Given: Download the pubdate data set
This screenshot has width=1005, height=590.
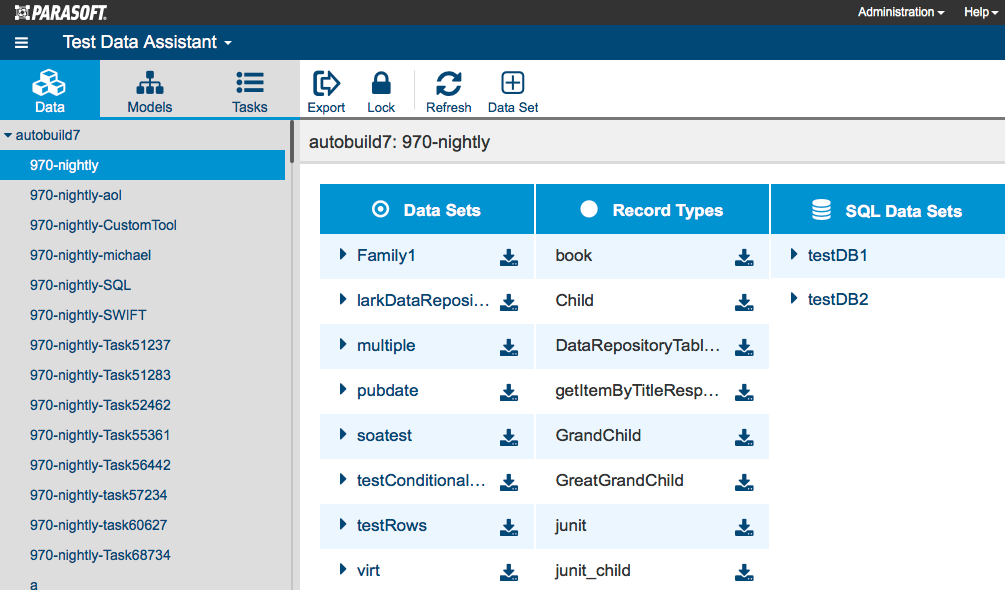Looking at the screenshot, I should point(509,391).
